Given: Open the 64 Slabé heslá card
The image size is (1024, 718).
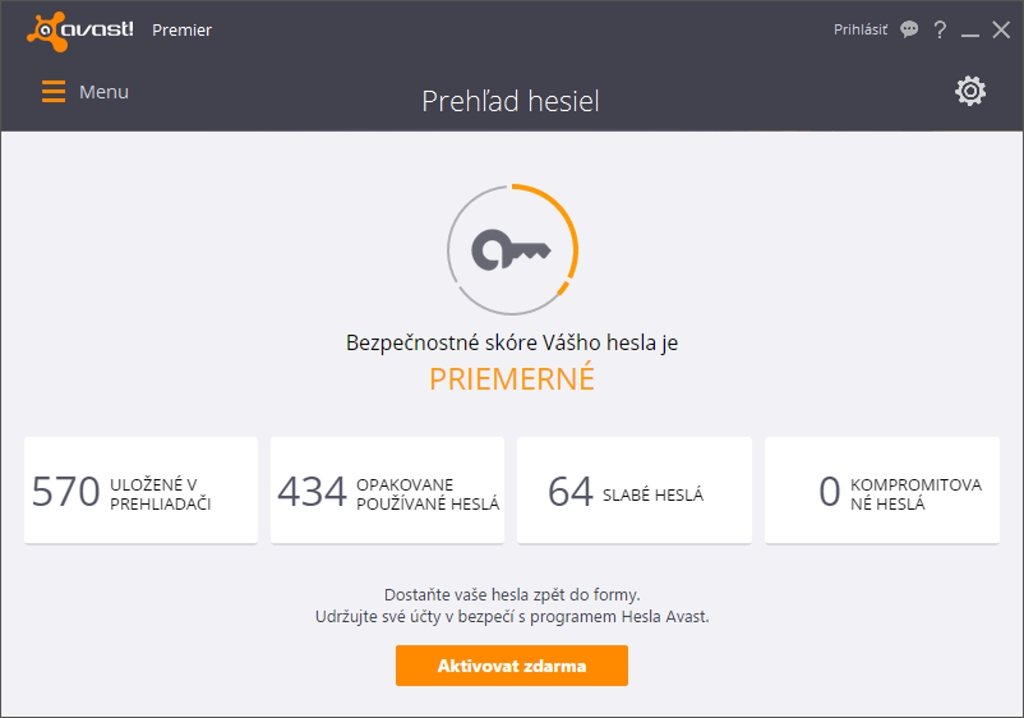Looking at the screenshot, I should click(x=634, y=490).
